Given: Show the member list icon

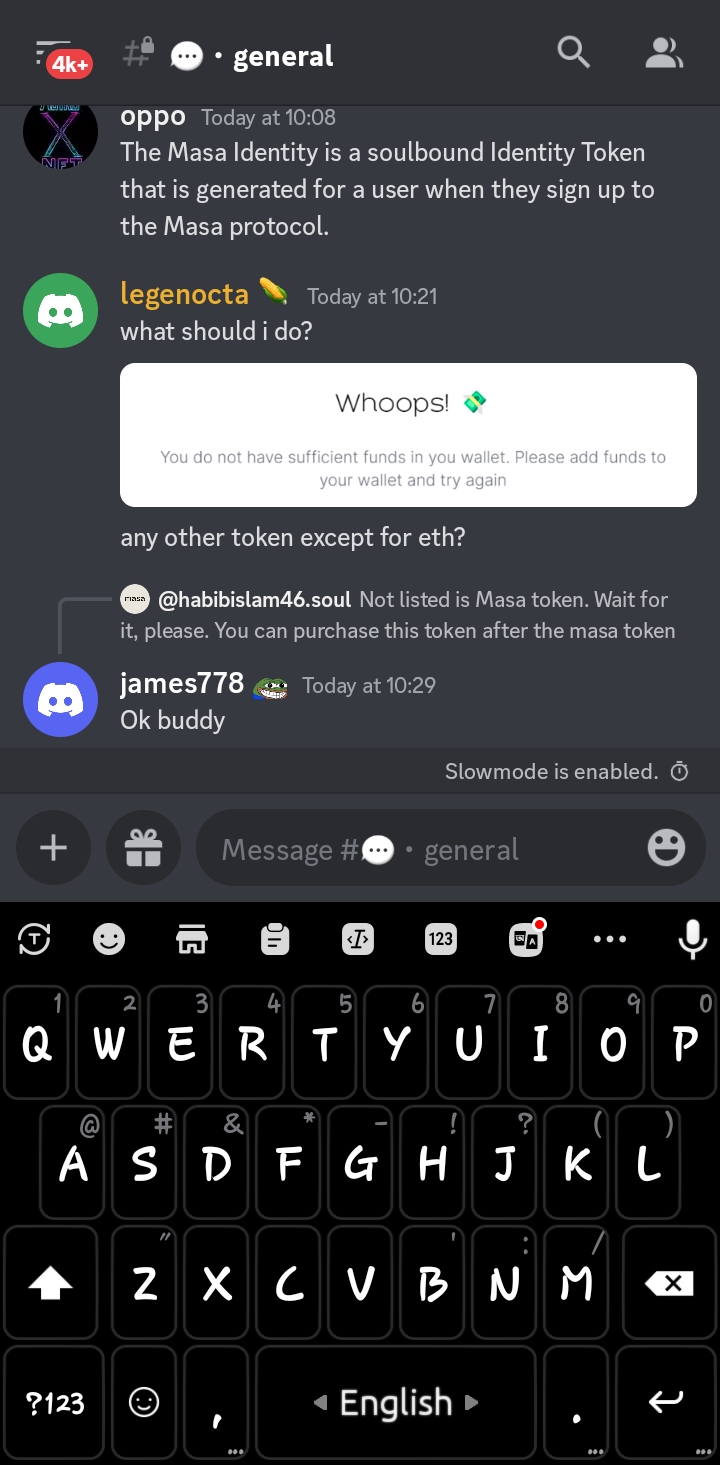Looking at the screenshot, I should click(x=663, y=53).
